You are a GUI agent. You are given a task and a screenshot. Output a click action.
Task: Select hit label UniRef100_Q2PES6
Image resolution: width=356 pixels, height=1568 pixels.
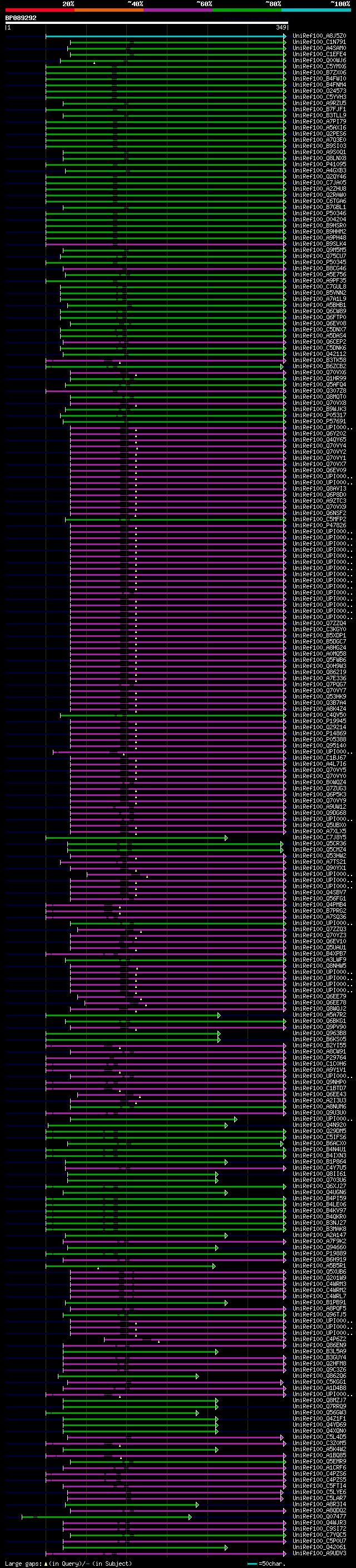click(x=319, y=134)
